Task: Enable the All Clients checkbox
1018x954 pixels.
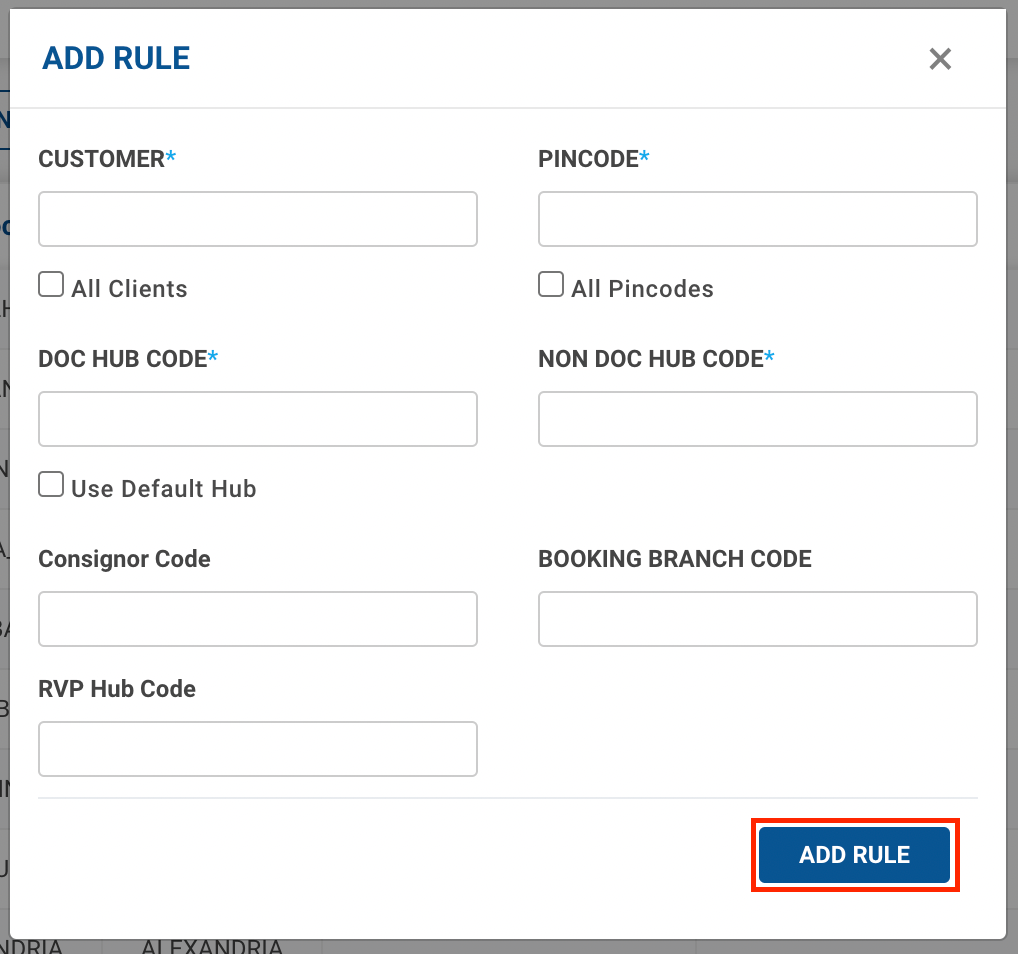Action: 51,285
